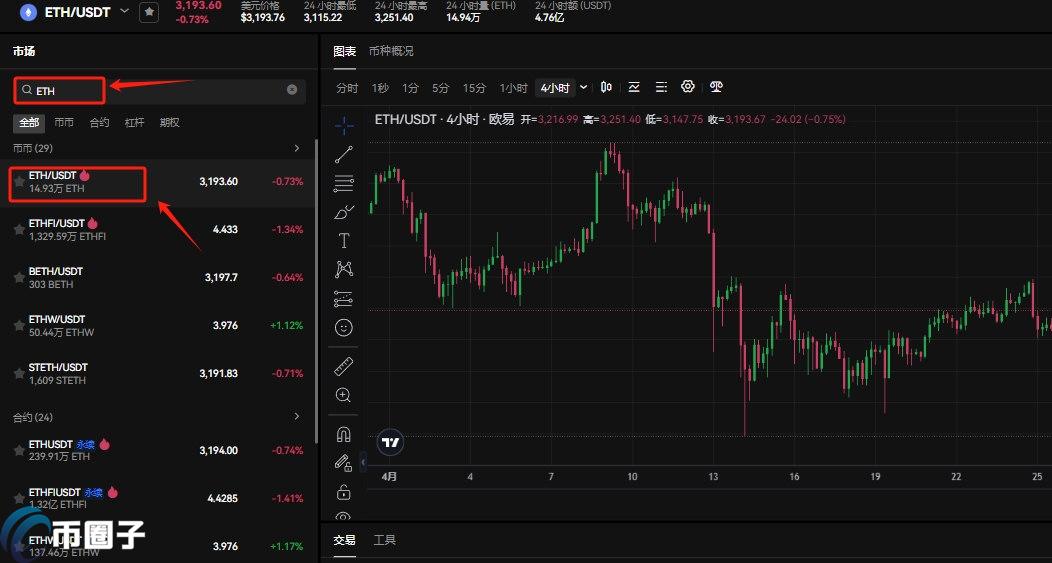Click the candlestick chart style icon
This screenshot has width=1052, height=563.
point(606,87)
